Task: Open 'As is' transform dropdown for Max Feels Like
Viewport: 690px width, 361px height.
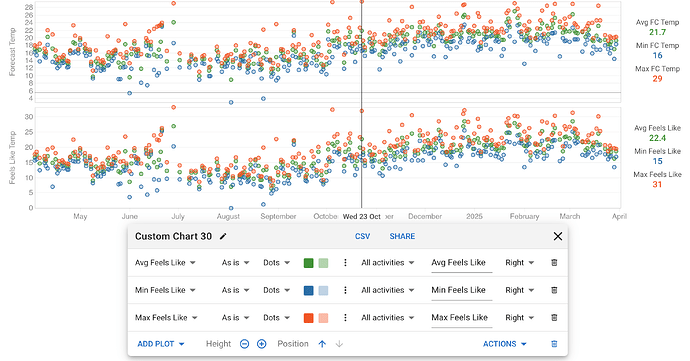Action: [x=235, y=317]
